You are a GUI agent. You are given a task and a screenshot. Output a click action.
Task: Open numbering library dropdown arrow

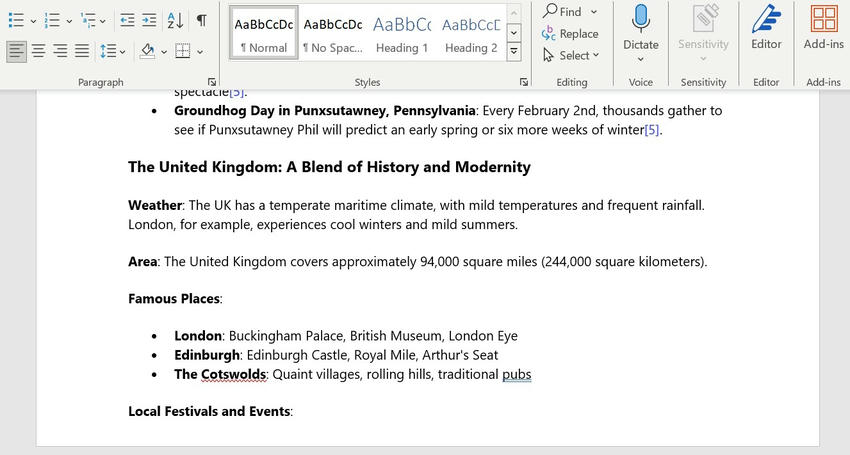coord(69,21)
